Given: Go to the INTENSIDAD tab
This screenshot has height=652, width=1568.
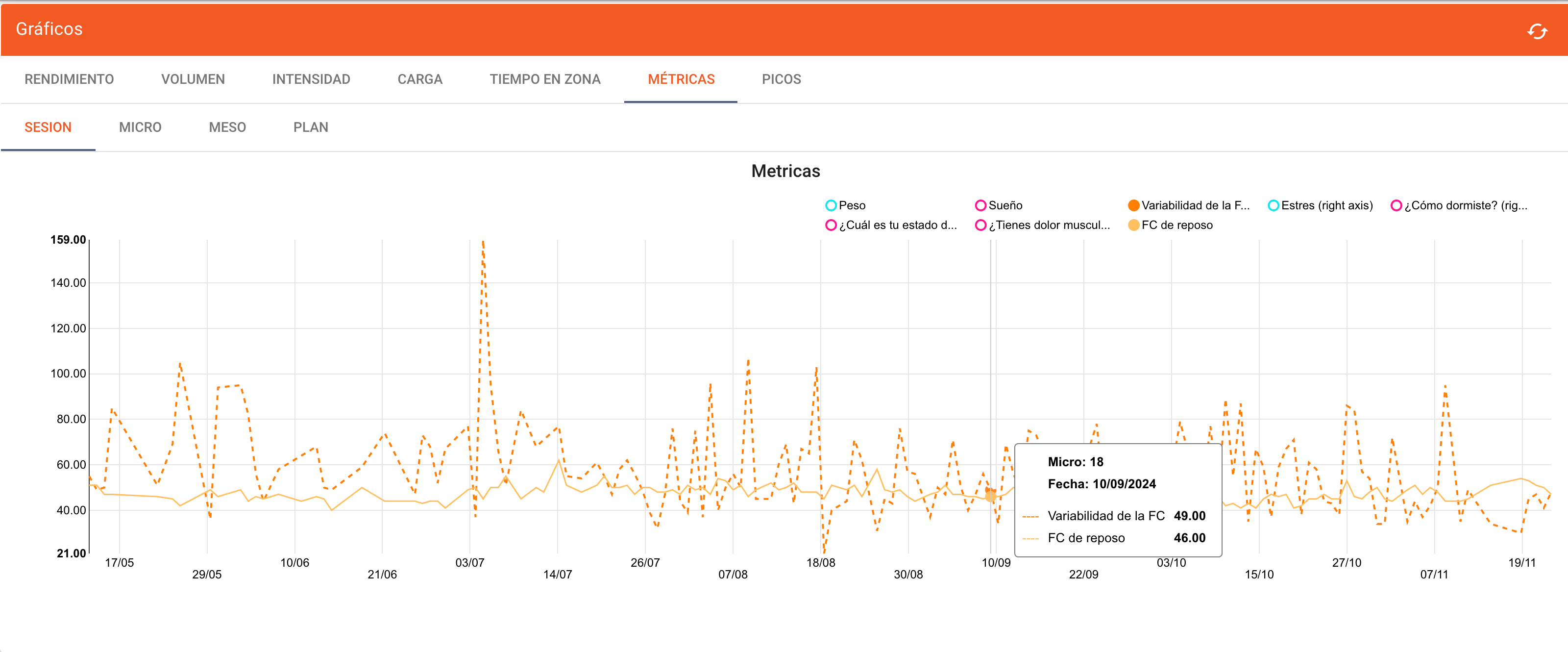Looking at the screenshot, I should click(x=311, y=79).
